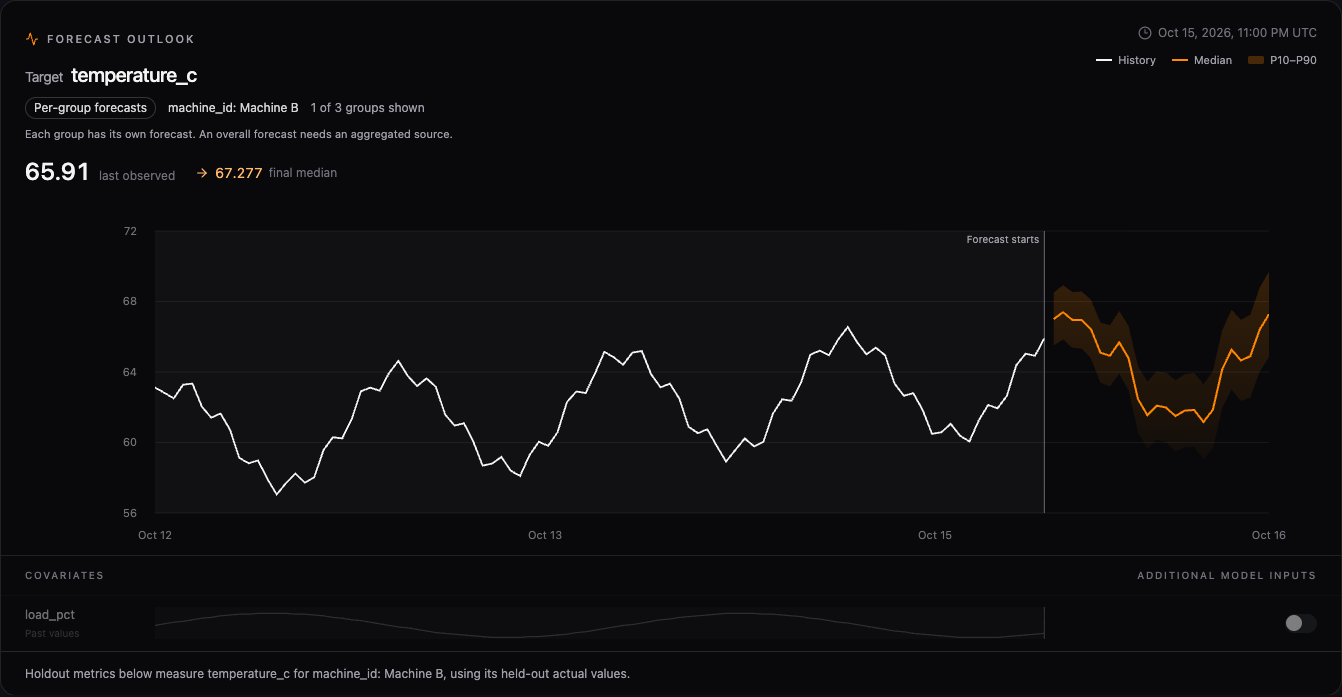This screenshot has height=697, width=1342.
Task: Click the 67.277 final median value
Action: (239, 173)
